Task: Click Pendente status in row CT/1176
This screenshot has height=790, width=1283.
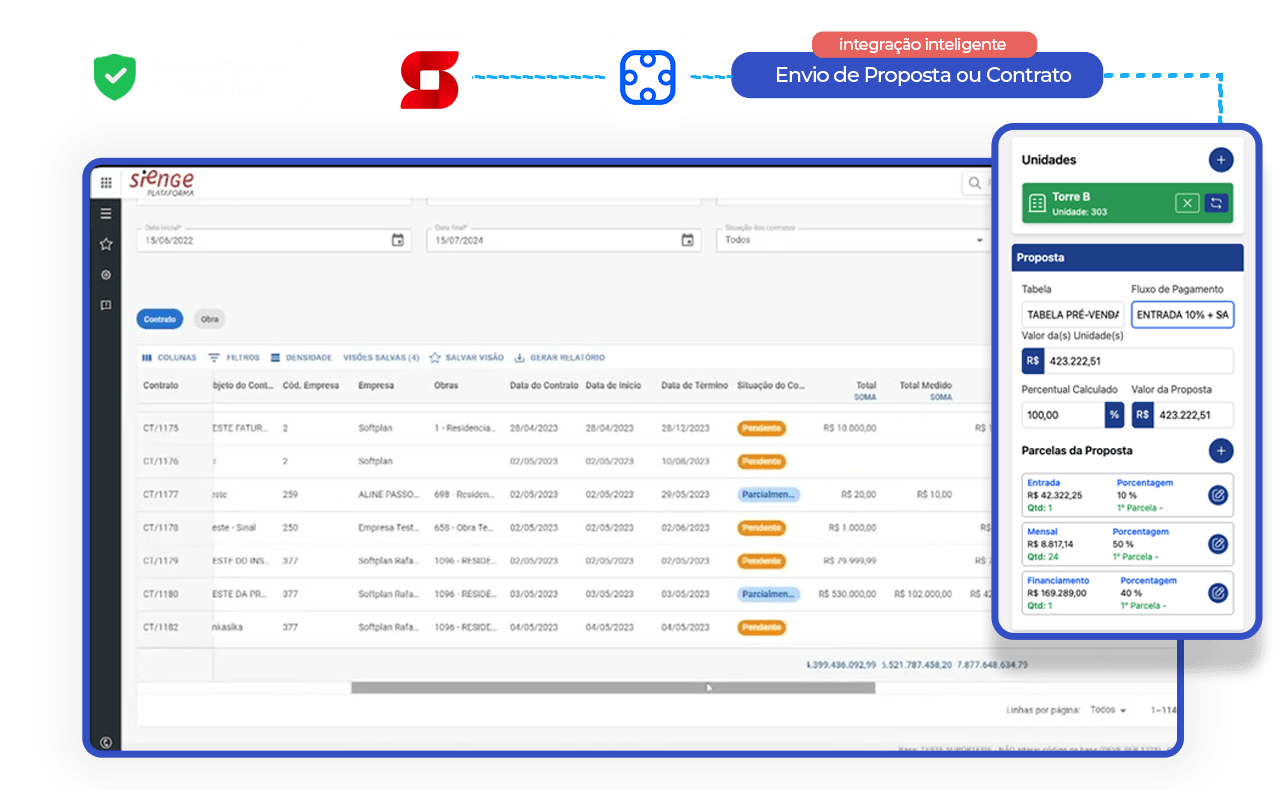Action: coord(762,462)
